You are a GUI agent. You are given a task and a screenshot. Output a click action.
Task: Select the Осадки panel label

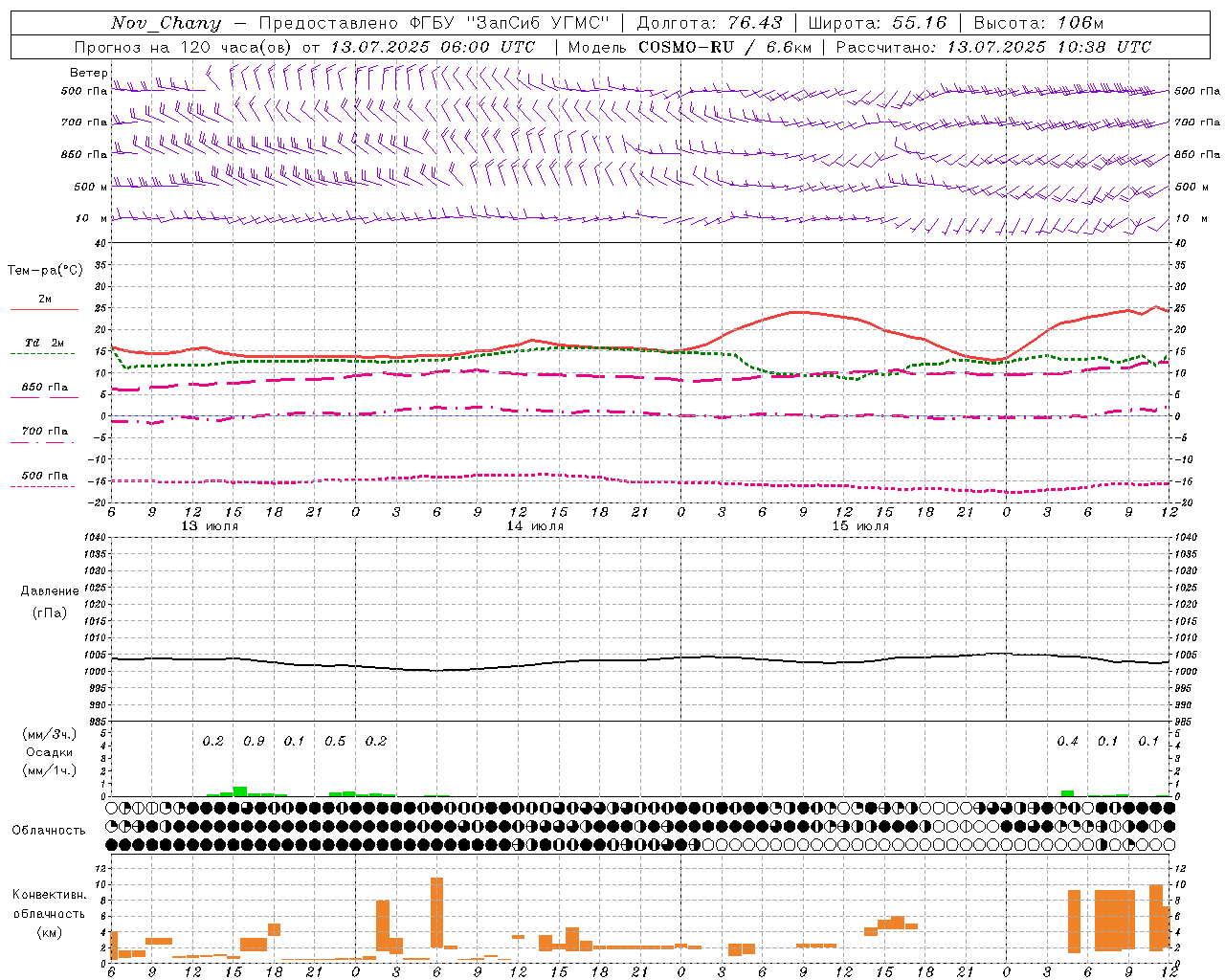coord(50,752)
